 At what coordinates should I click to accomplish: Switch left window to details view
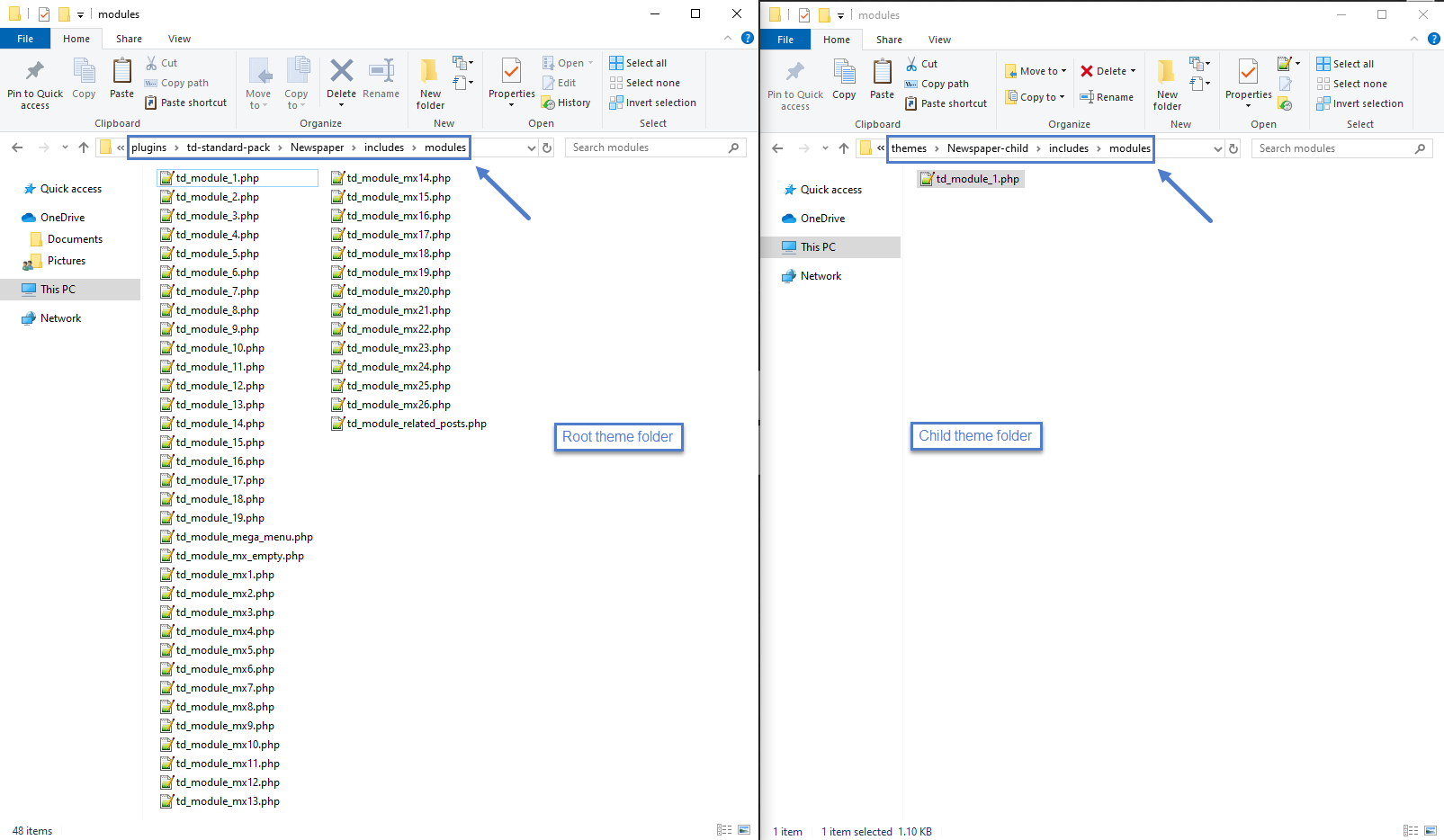coord(724,830)
